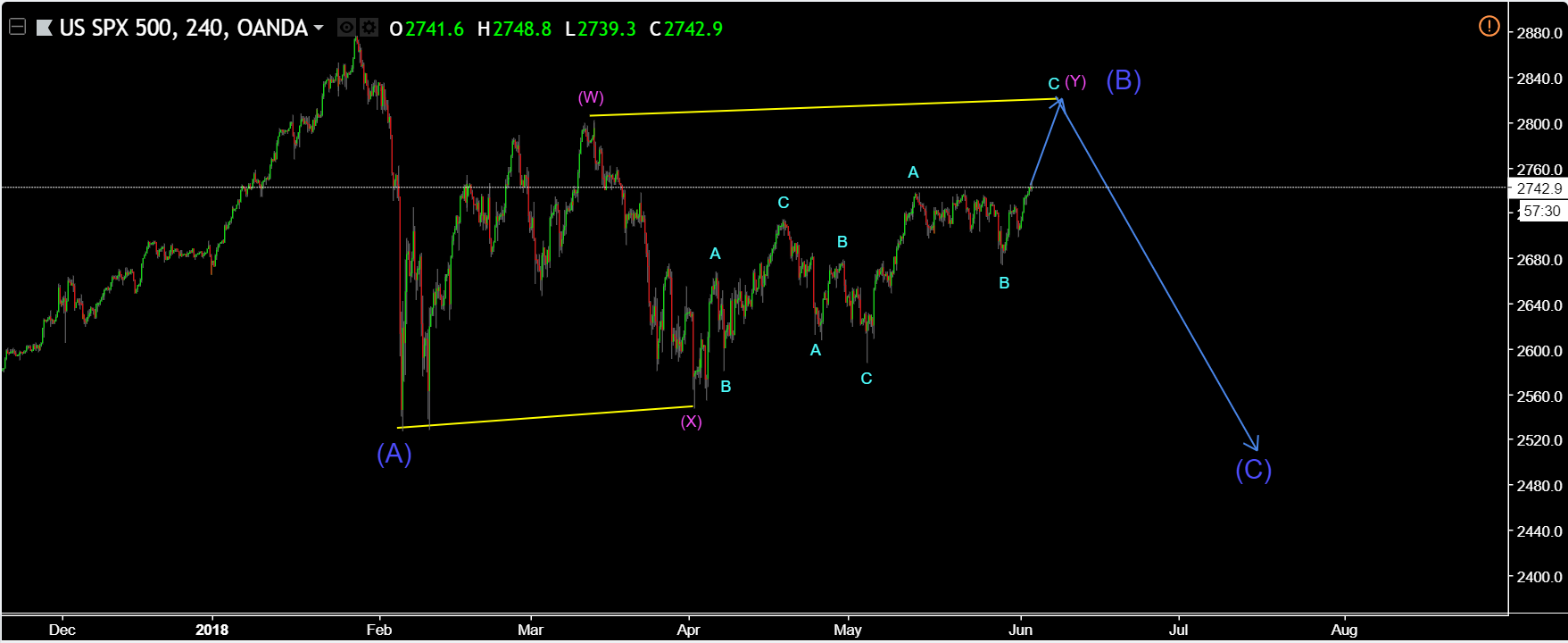The width and height of the screenshot is (1568, 643).
Task: Toggle chart visibility with the eye icon
Action: tap(346, 28)
